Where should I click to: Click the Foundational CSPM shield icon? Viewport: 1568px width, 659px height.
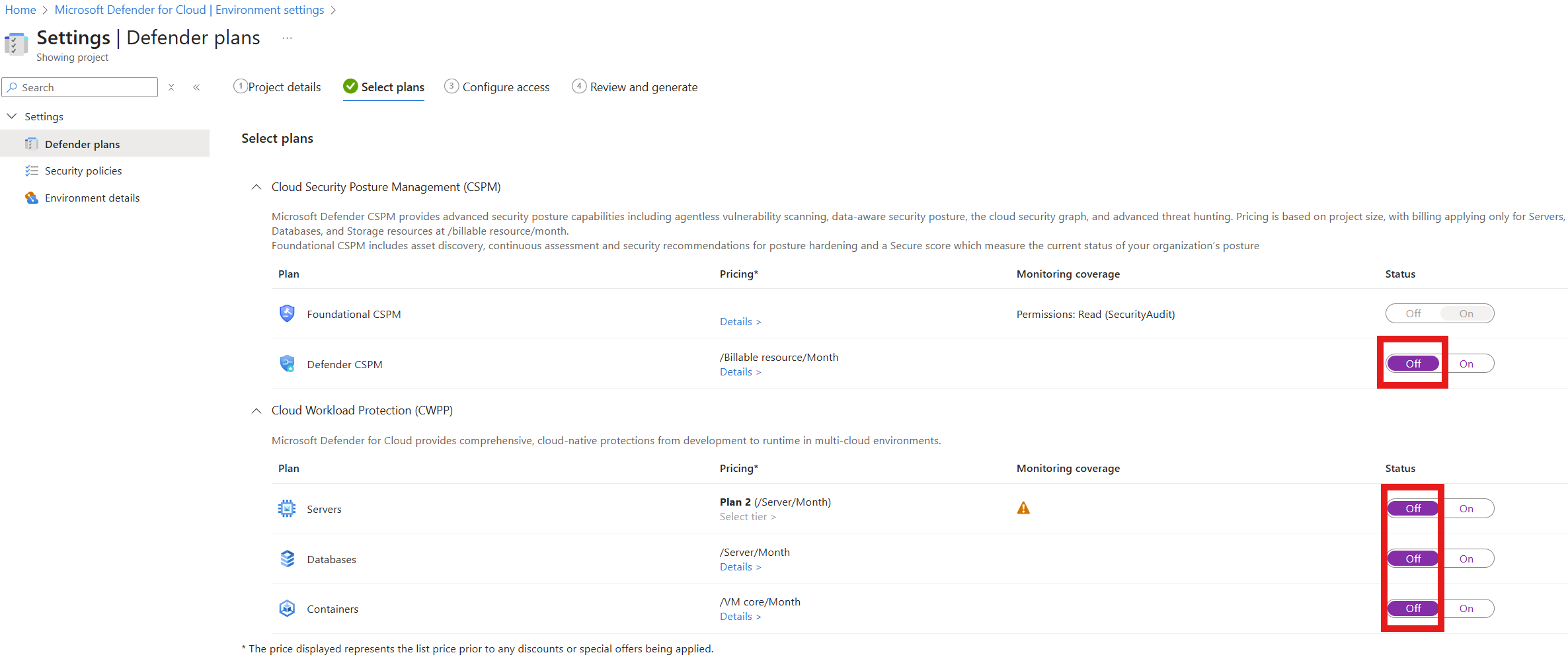pos(287,313)
